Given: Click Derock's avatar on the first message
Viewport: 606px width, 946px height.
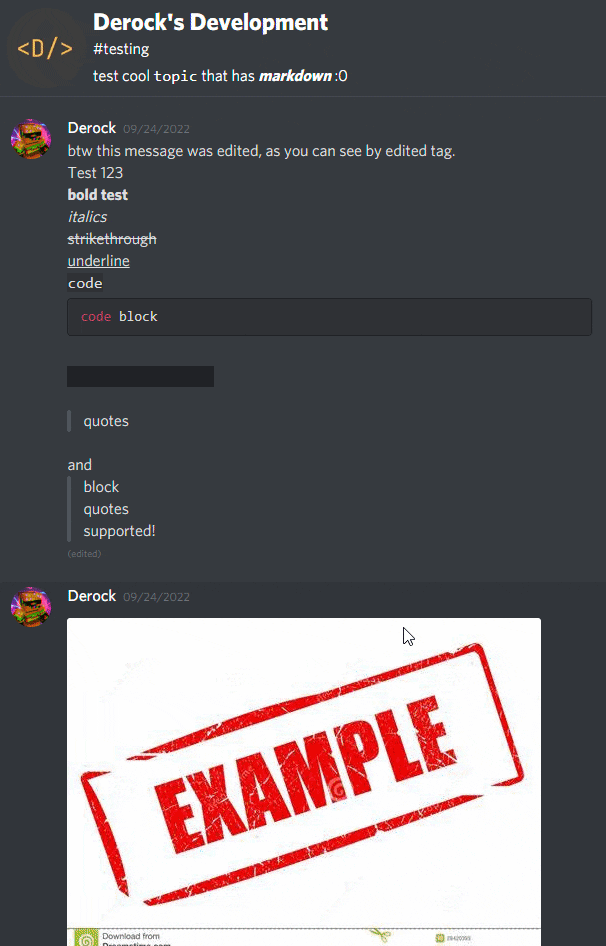Looking at the screenshot, I should pyautogui.click(x=31, y=139).
